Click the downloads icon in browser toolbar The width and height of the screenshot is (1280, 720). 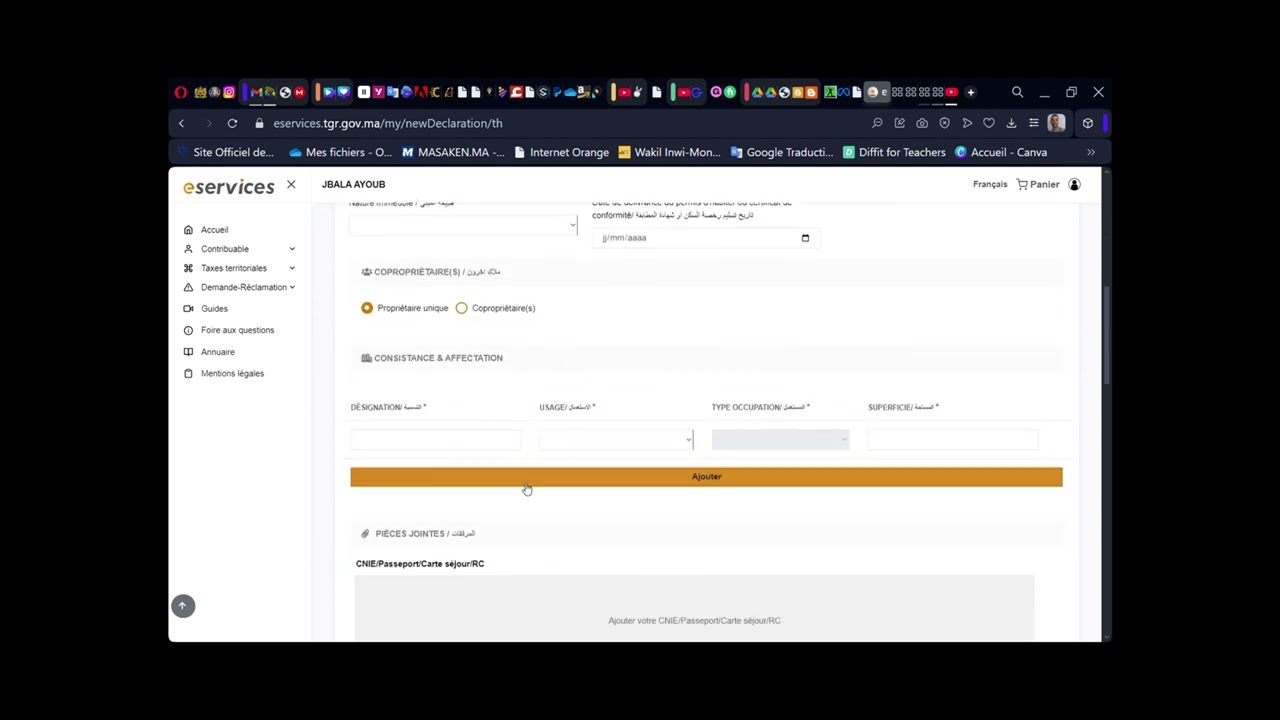click(x=1011, y=123)
